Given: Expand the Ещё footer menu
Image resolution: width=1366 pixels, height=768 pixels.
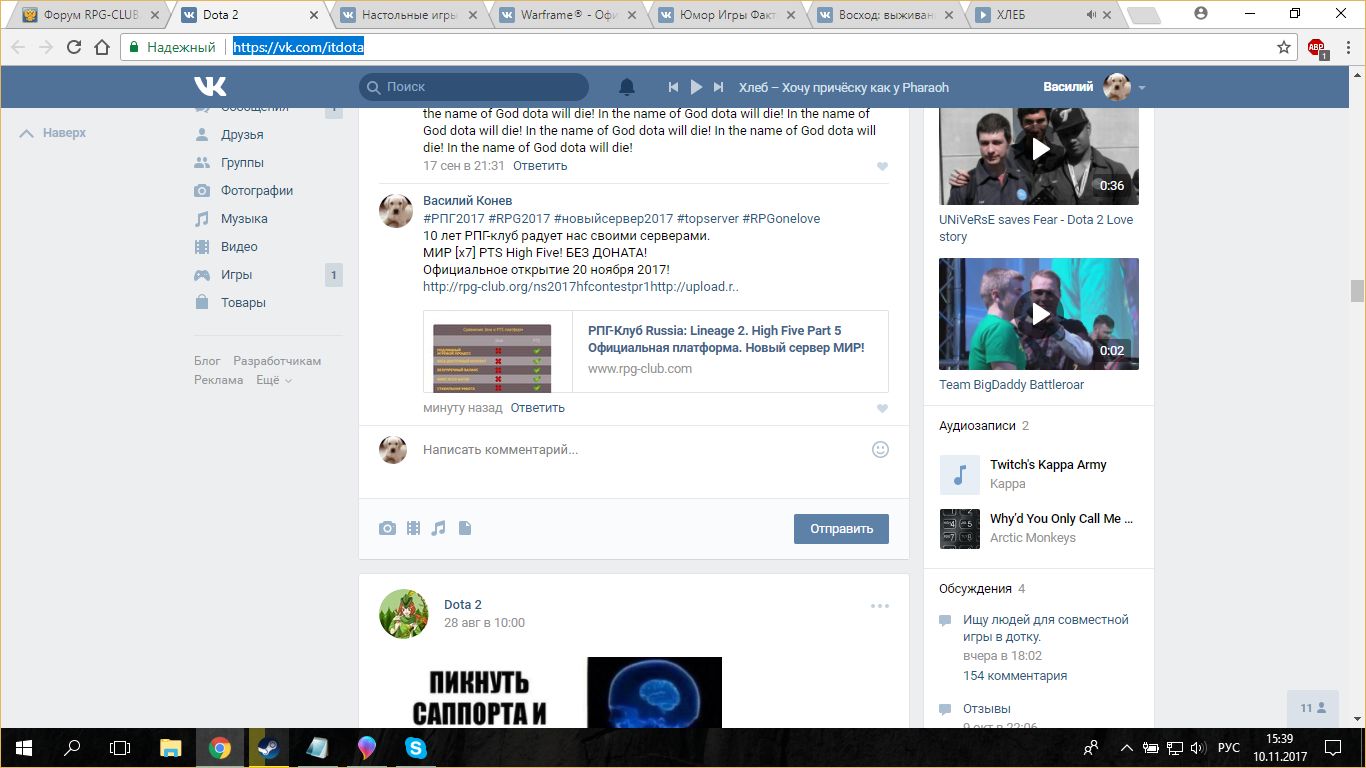Looking at the screenshot, I should click(x=274, y=380).
